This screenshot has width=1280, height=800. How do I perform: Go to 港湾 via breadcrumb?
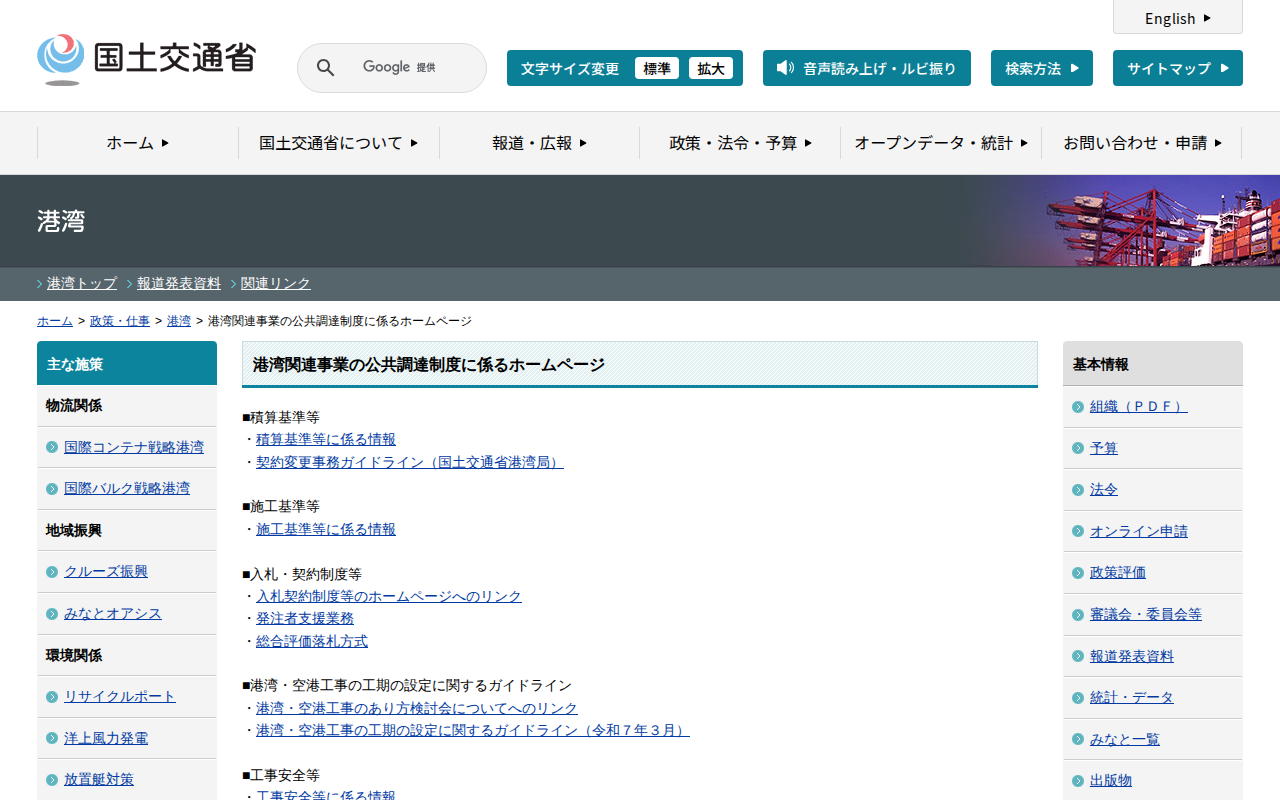[179, 321]
